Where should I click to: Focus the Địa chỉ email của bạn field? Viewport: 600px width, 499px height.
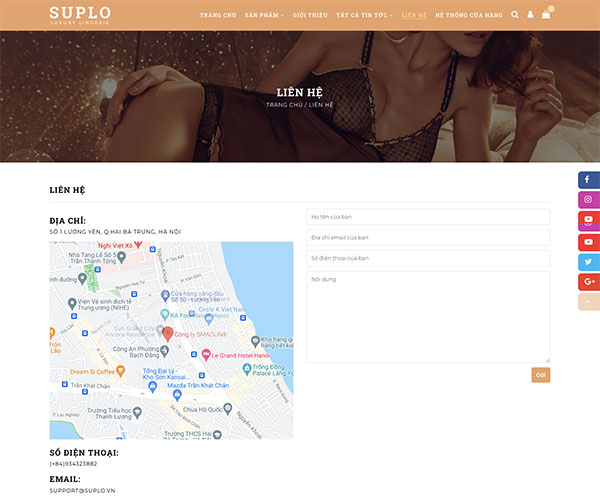click(428, 237)
